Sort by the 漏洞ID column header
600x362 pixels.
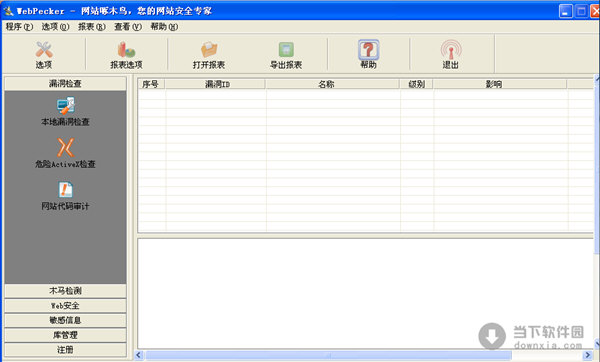pyautogui.click(x=216, y=84)
